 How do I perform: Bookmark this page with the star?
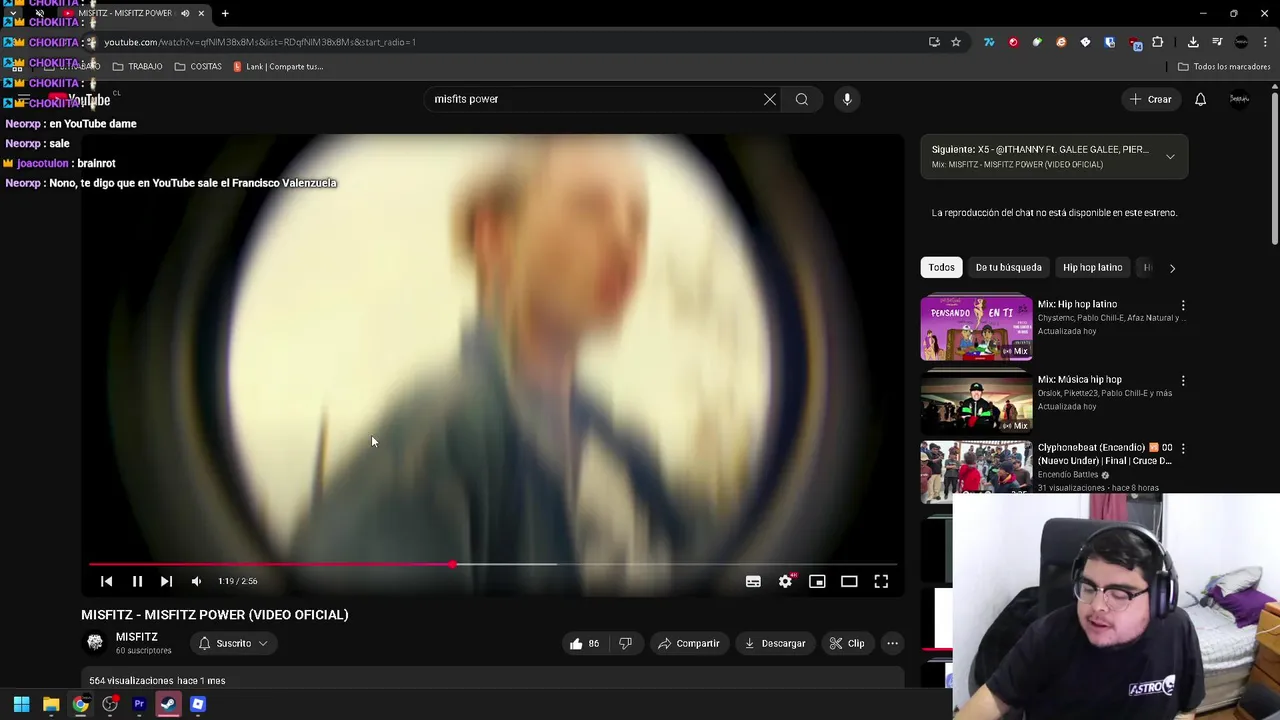click(x=956, y=42)
